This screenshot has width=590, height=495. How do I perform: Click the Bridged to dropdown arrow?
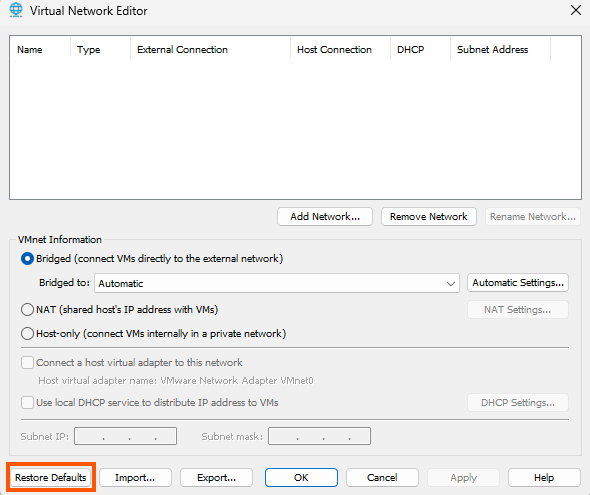click(450, 284)
